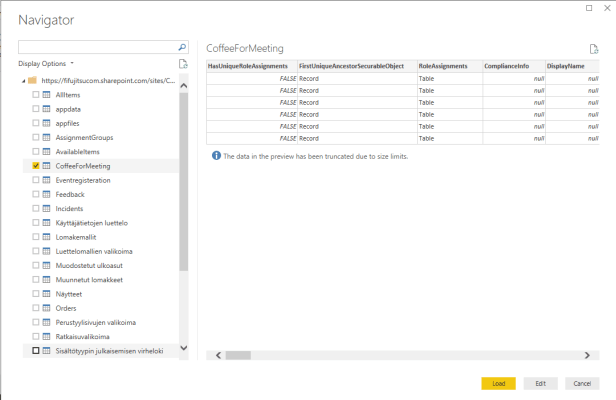Check the Eventregisteration checkbox

pyautogui.click(x=36, y=180)
